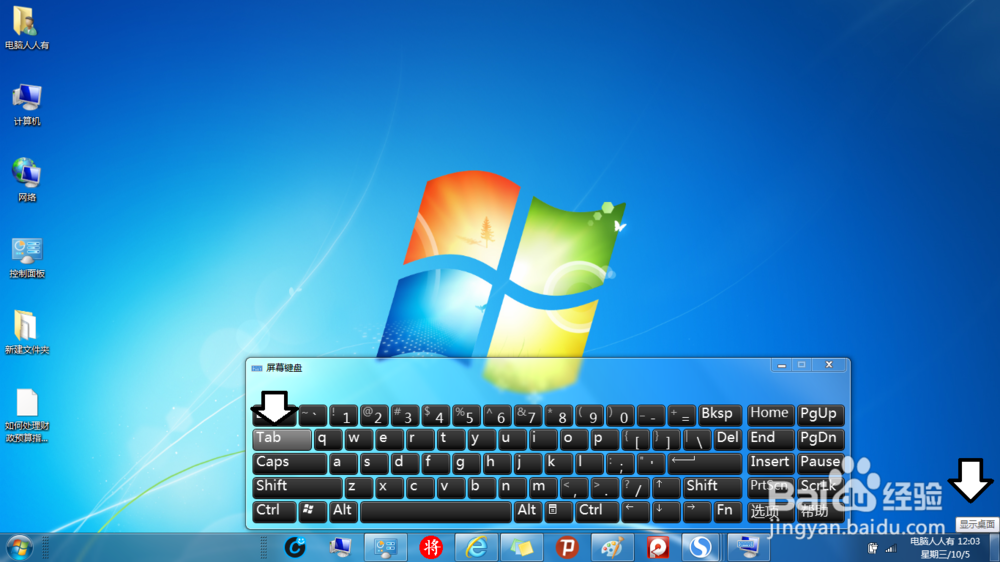This screenshot has height=562, width=1000.
Task: Click the PgUp key
Action: [820, 415]
